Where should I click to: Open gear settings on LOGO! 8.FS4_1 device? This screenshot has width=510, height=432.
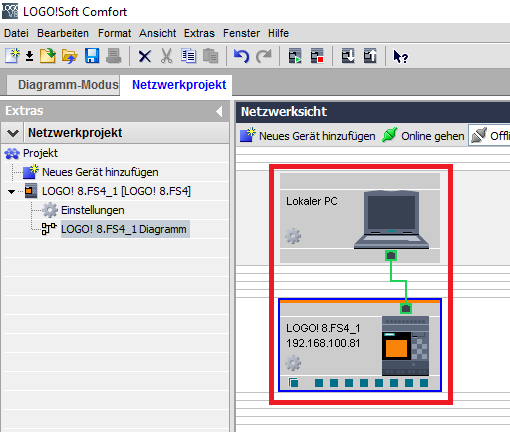click(x=293, y=363)
